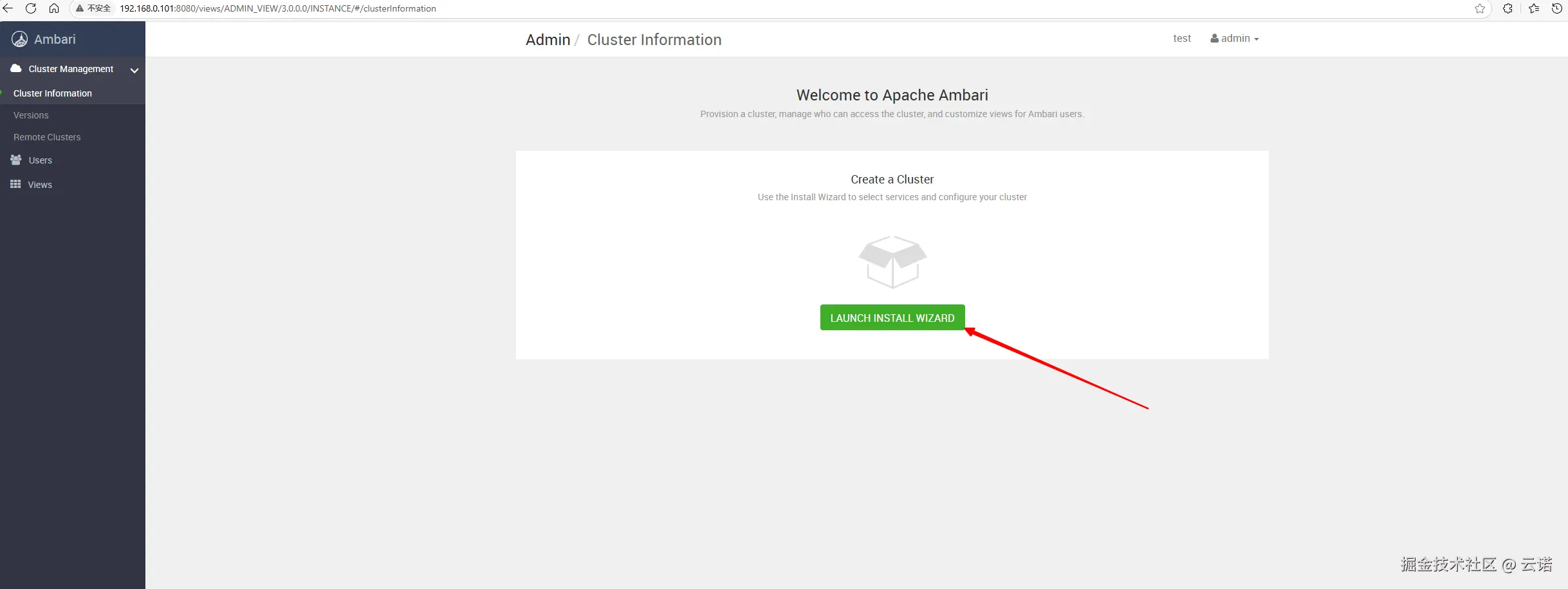Click the open box illustration
The width and height of the screenshot is (1568, 589).
point(892,262)
